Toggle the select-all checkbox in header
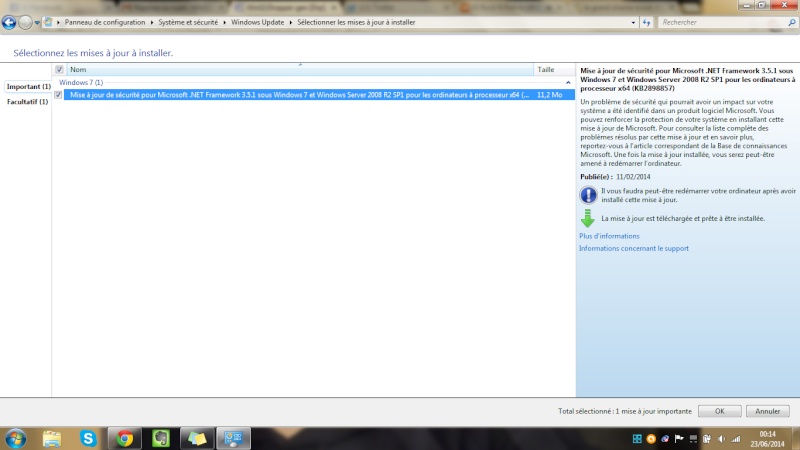This screenshot has height=450, width=800. point(59,69)
